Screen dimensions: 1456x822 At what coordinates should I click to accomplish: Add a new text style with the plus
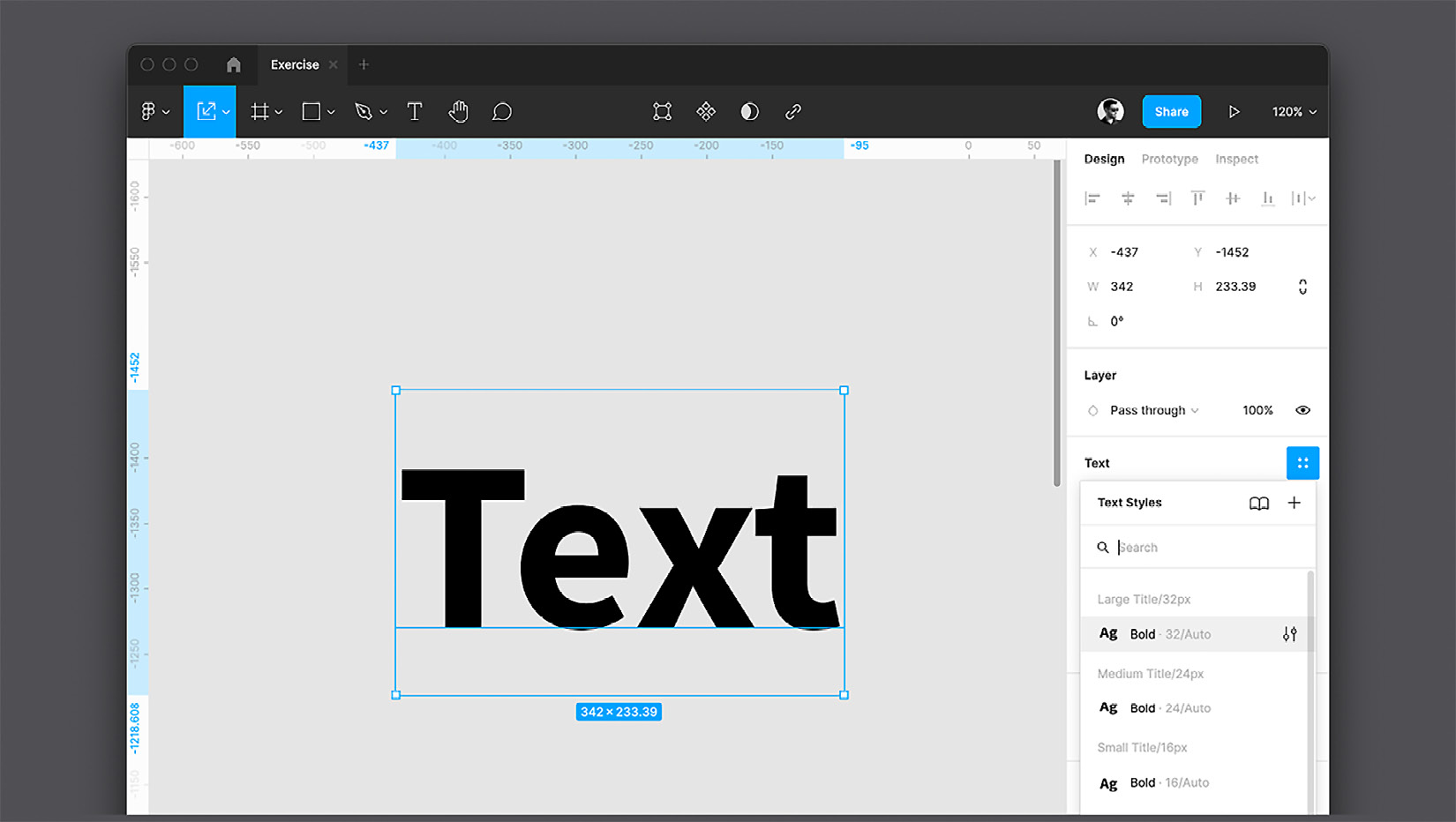[1295, 503]
